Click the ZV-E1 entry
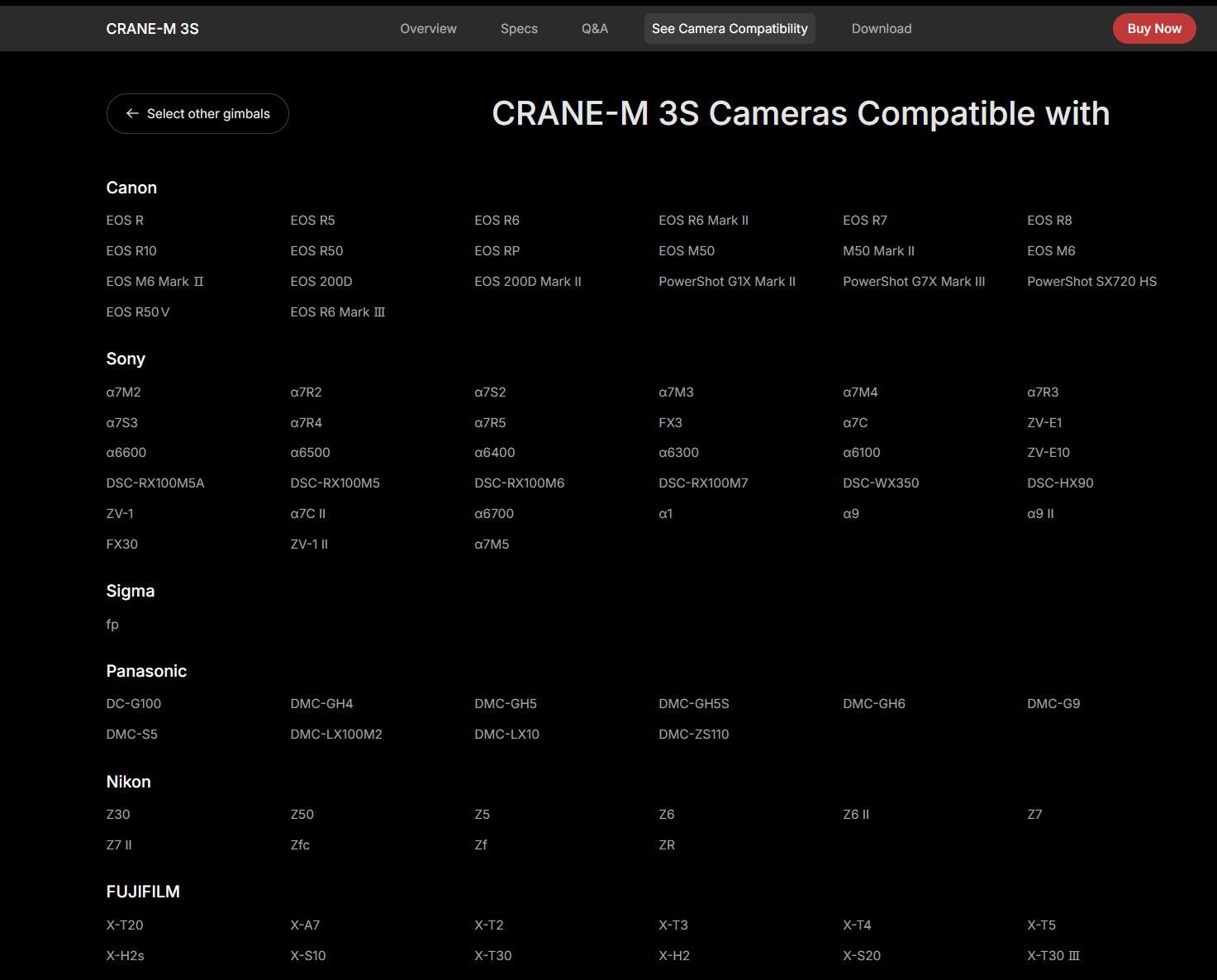Viewport: 1217px width, 980px height. click(x=1044, y=422)
